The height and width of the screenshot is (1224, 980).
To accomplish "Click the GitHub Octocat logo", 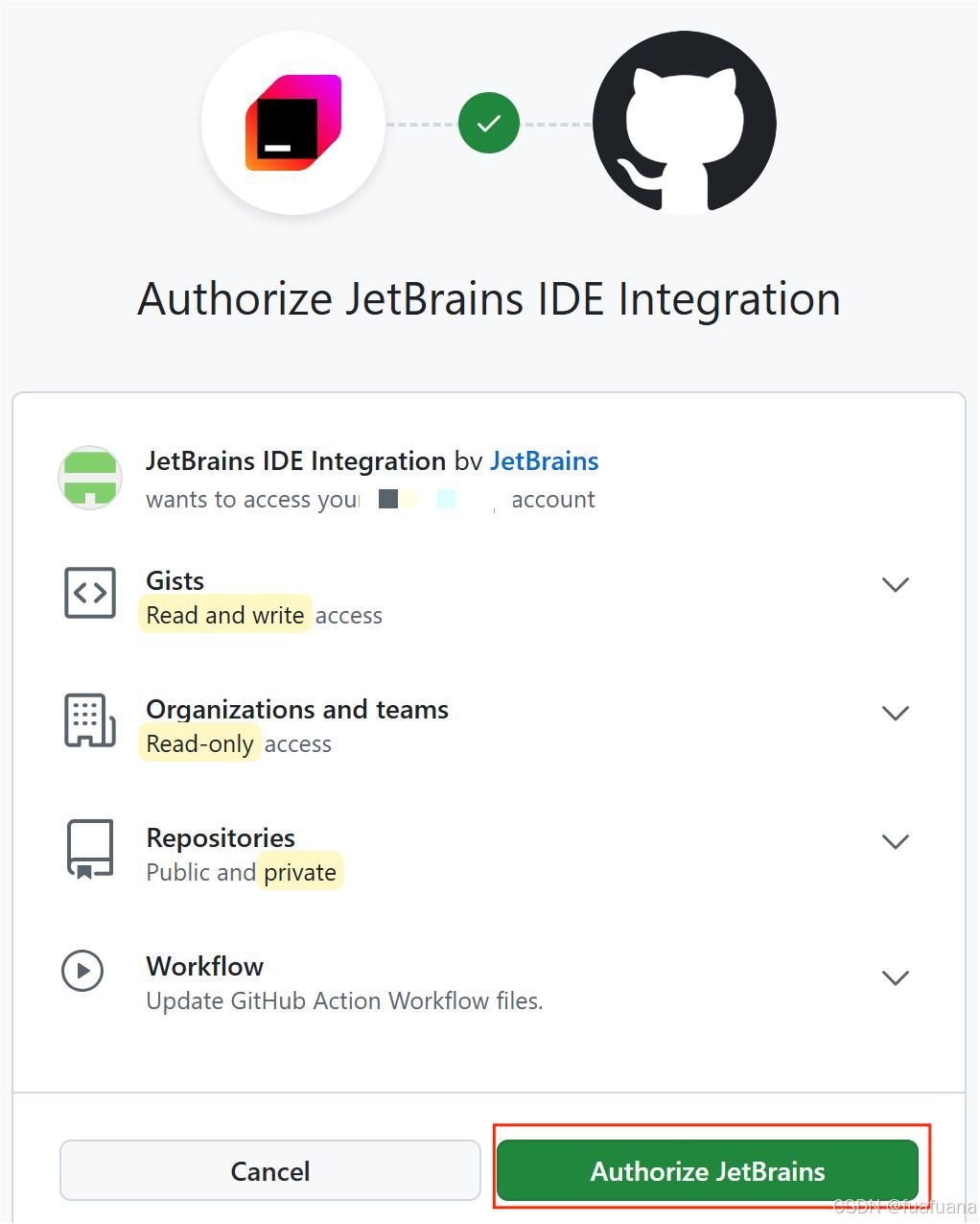I will [x=684, y=122].
